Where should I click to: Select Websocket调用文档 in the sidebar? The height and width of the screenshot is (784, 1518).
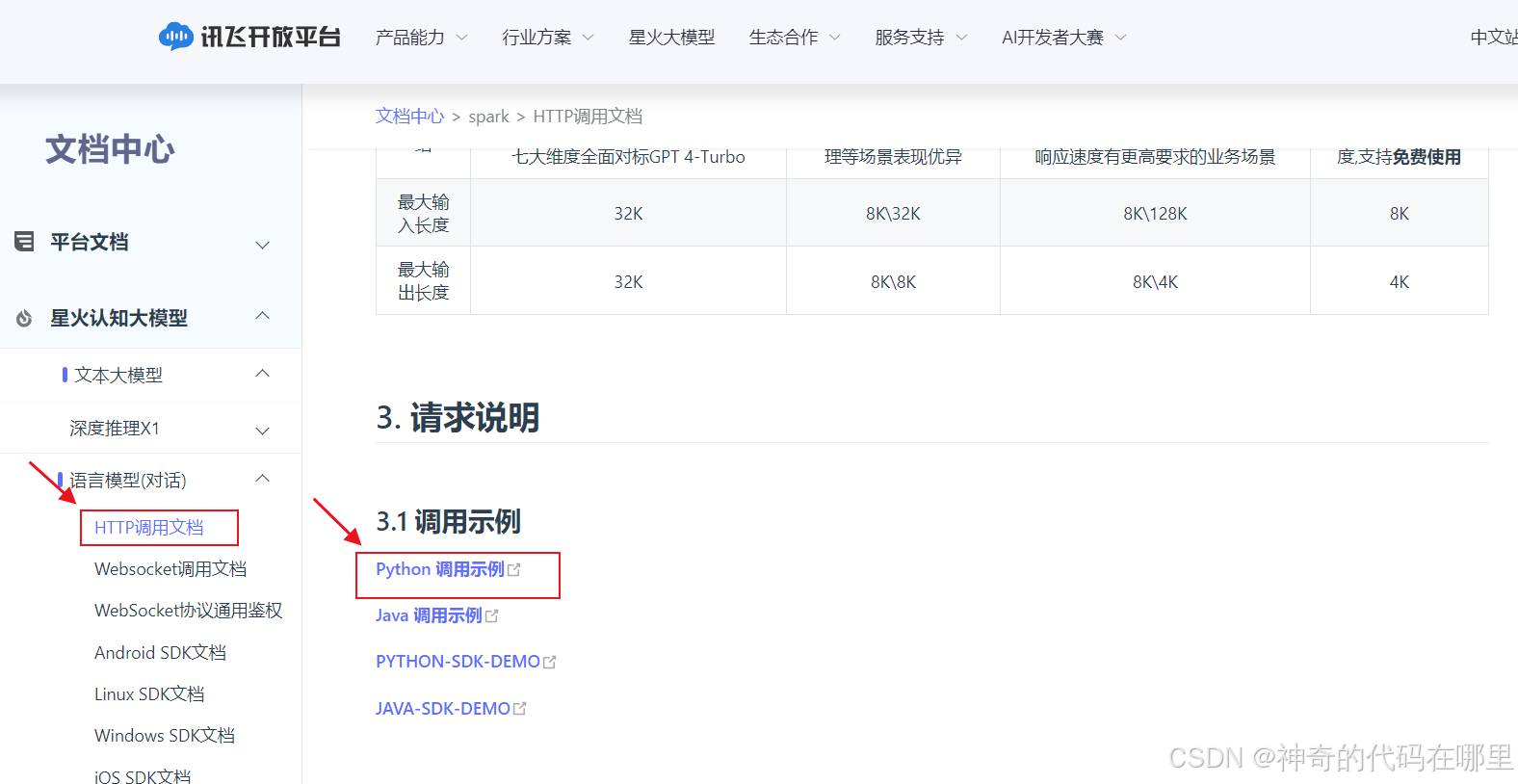point(170,569)
